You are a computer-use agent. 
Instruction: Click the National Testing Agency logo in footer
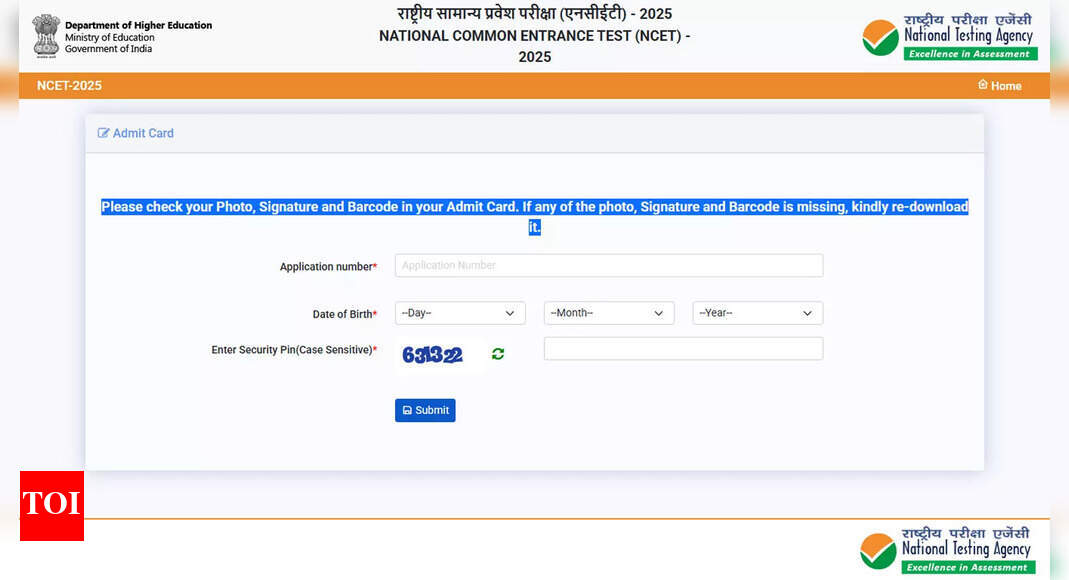(x=948, y=550)
